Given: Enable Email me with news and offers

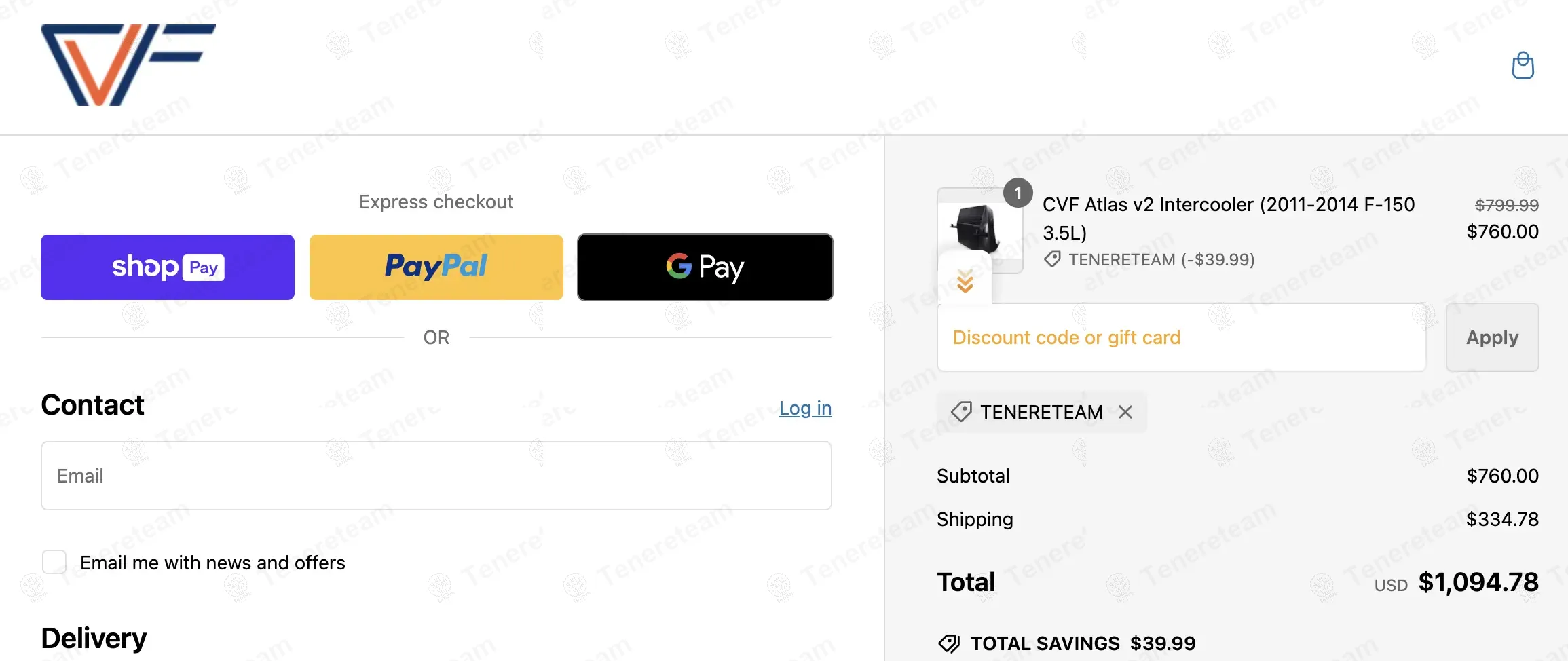Looking at the screenshot, I should pyautogui.click(x=54, y=563).
